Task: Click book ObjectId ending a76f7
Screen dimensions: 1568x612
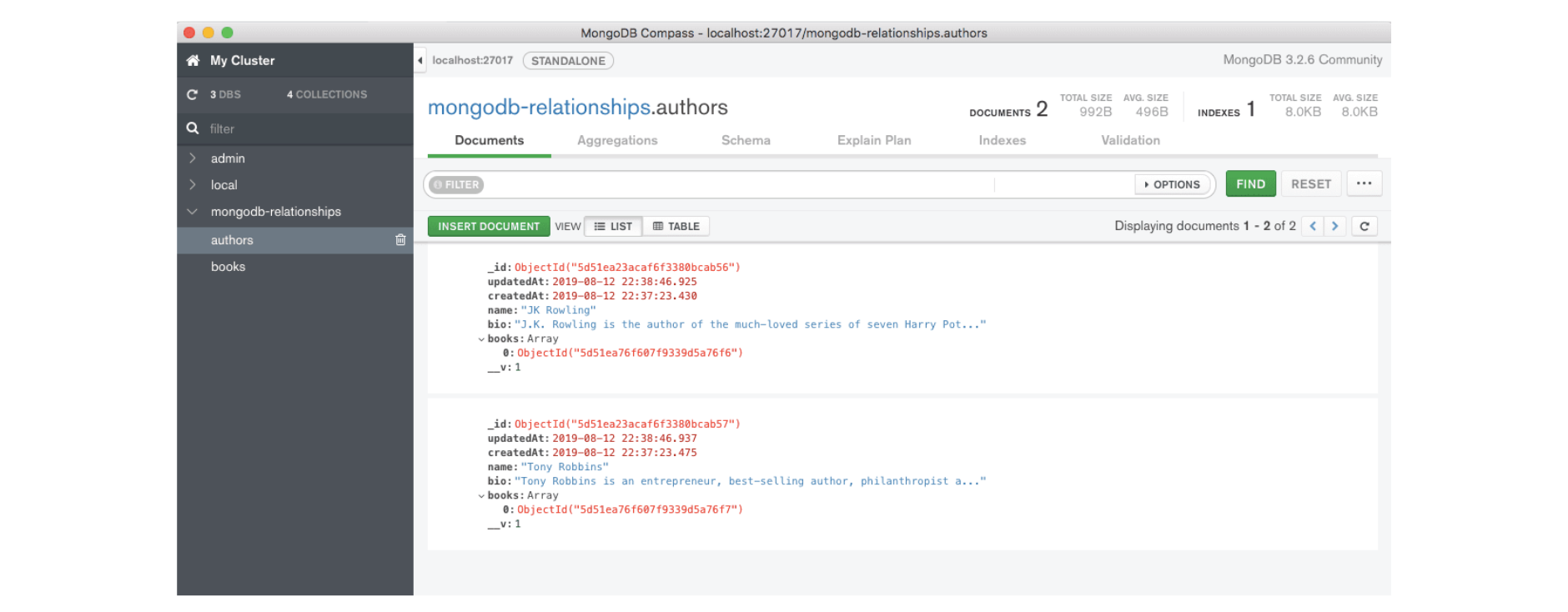Action: tap(630, 509)
